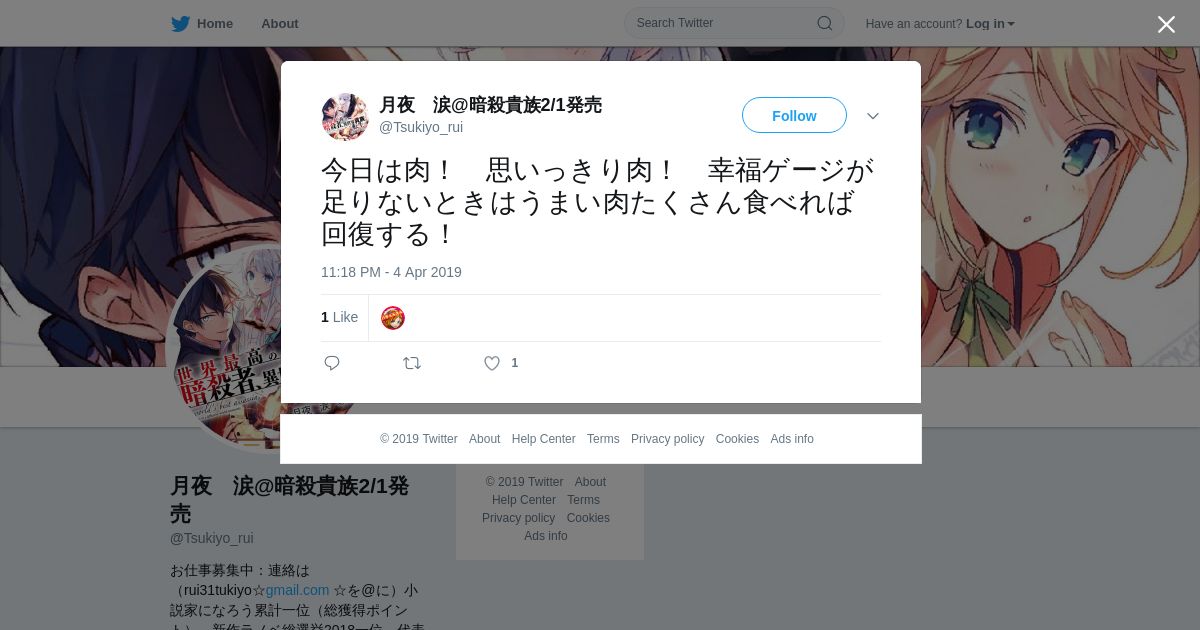The height and width of the screenshot is (630, 1200).
Task: Follow @Tsukiyo_rui with the Follow button
Action: click(x=794, y=116)
